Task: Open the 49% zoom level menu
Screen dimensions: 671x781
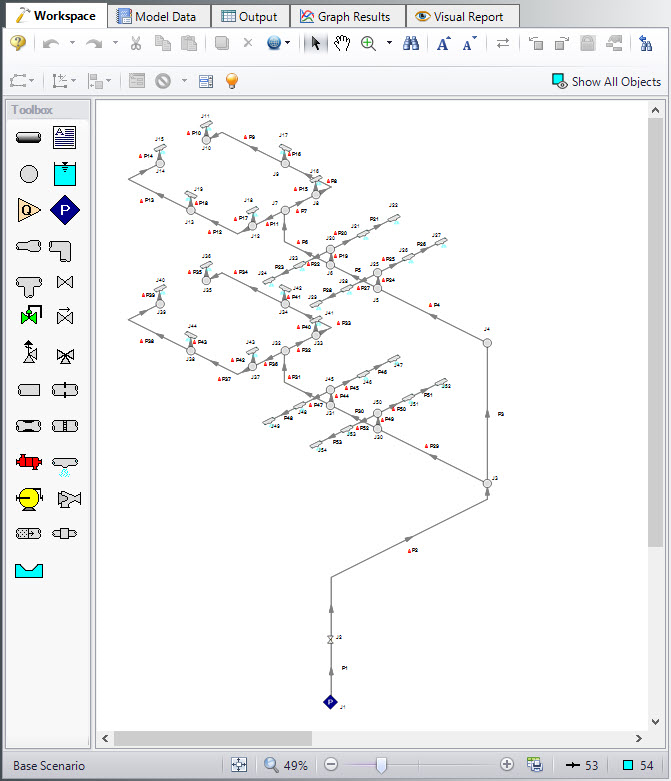Action: coord(286,765)
